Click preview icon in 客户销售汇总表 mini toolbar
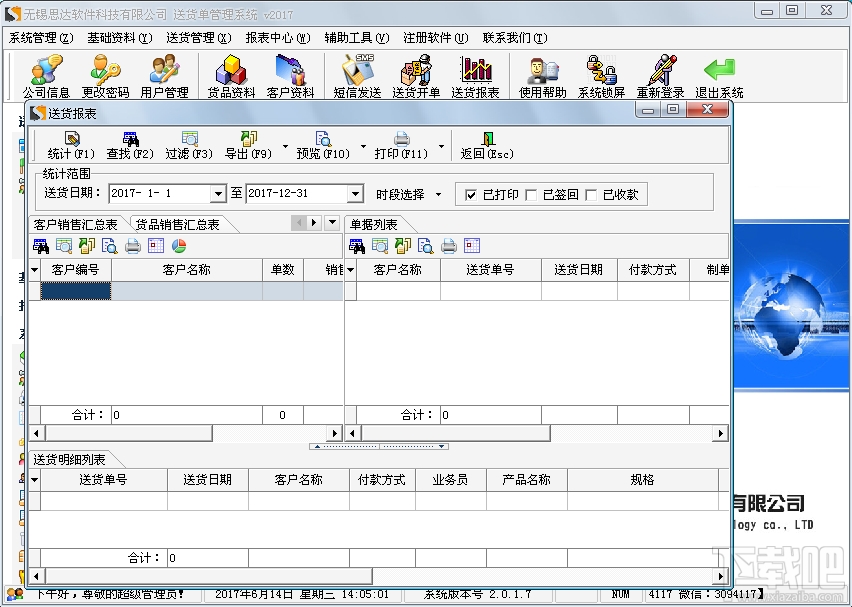This screenshot has height=607, width=852. pyautogui.click(x=110, y=246)
